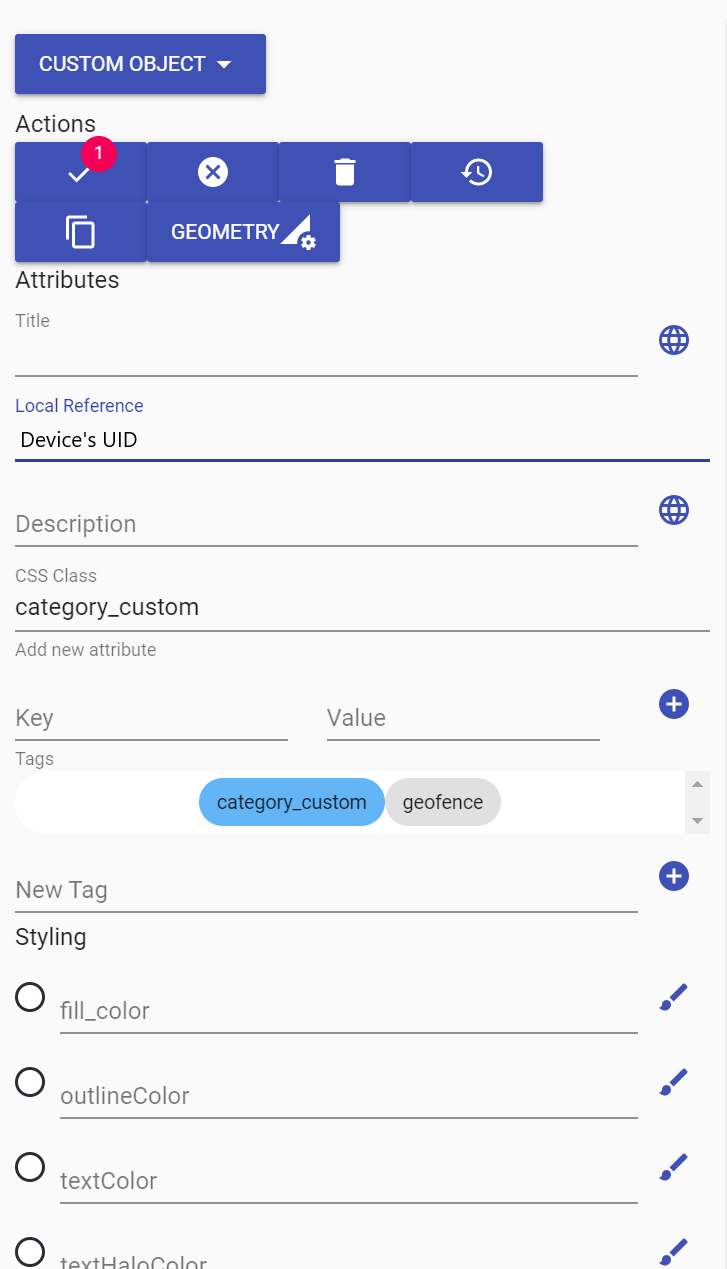
Task: Add a new attribute with the plus icon
Action: pyautogui.click(x=674, y=704)
